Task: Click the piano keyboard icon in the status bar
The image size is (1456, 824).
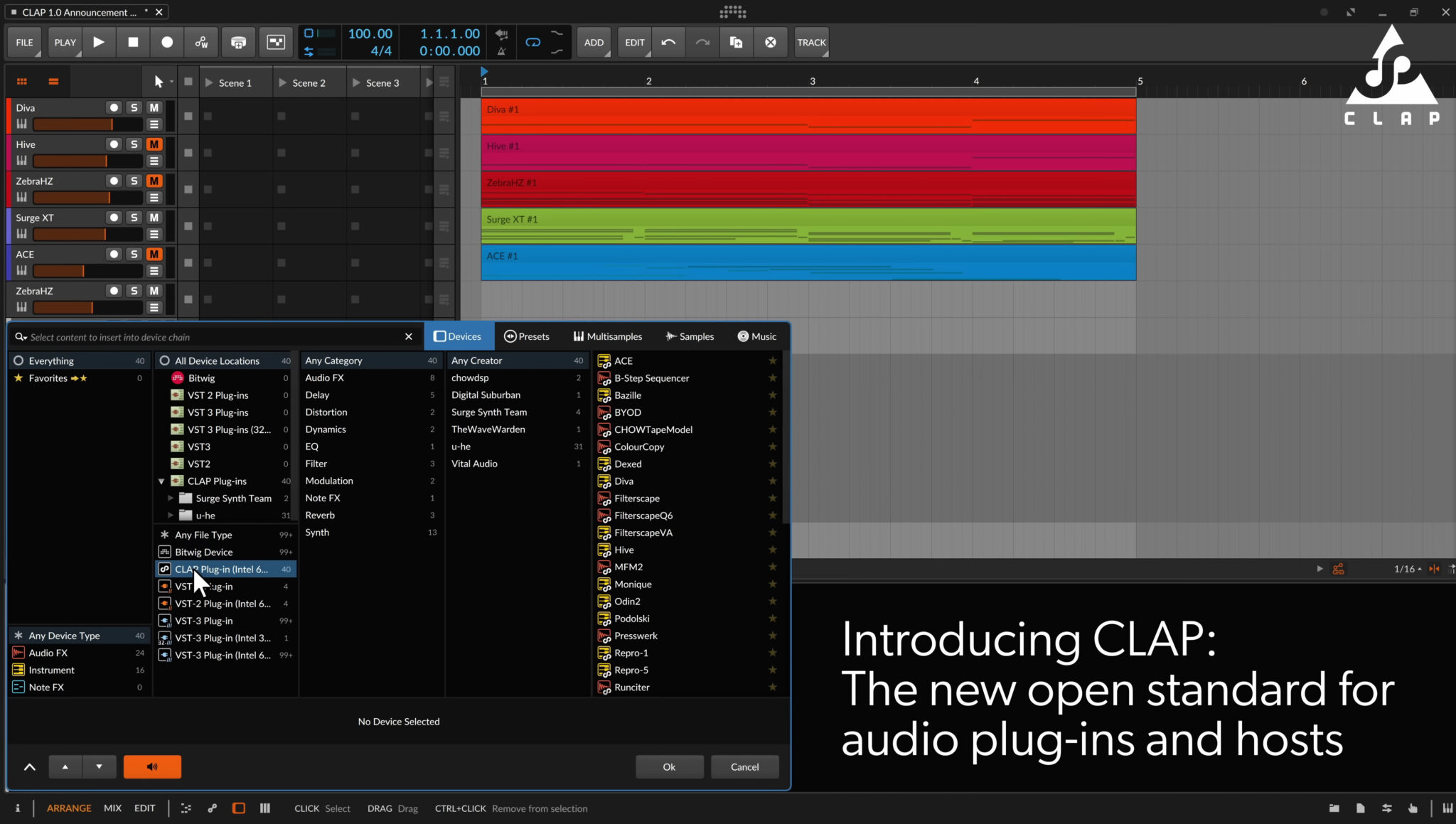Action: pyautogui.click(x=1448, y=808)
